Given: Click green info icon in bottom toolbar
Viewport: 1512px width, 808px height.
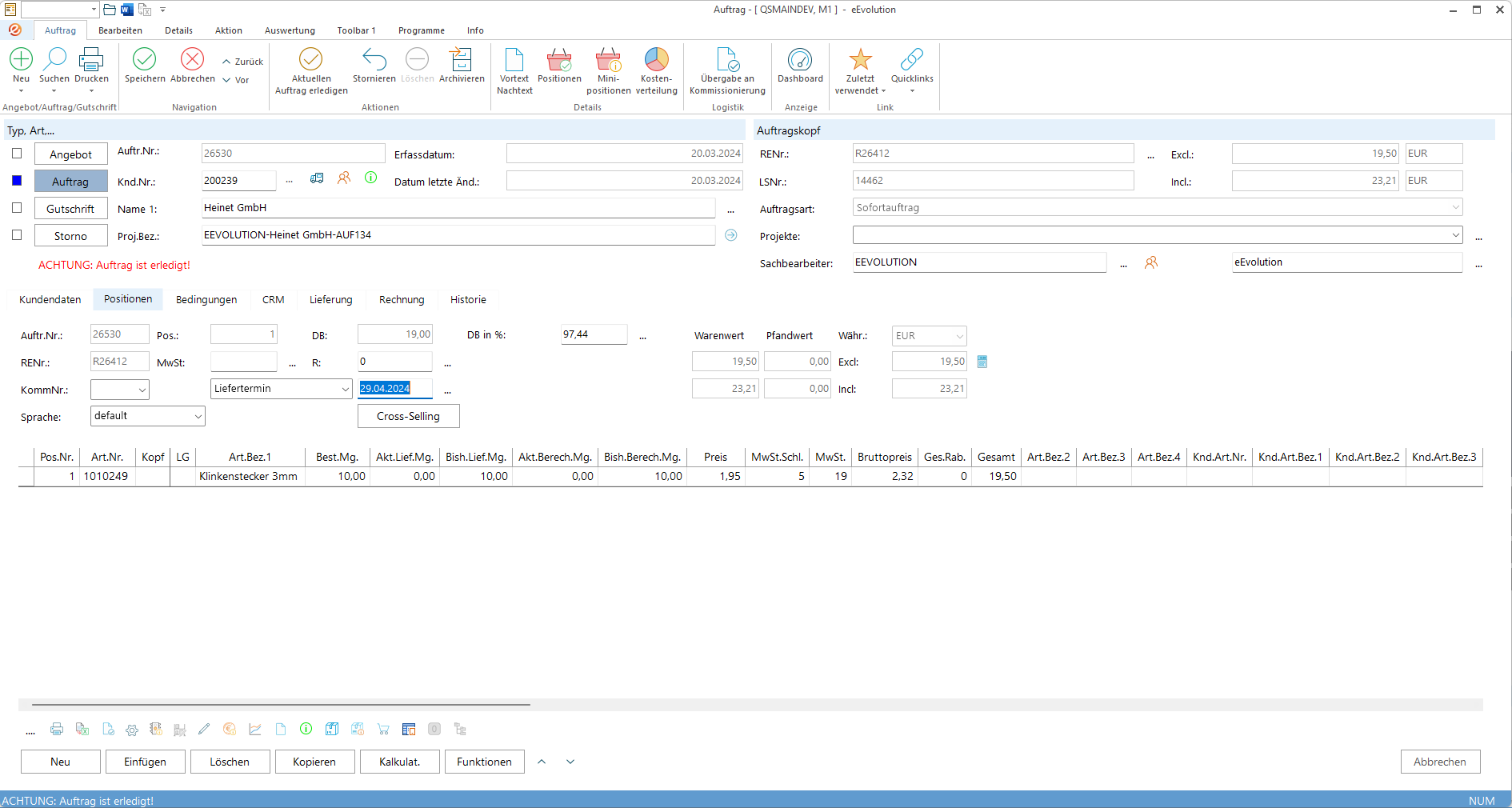Looking at the screenshot, I should pyautogui.click(x=306, y=729).
